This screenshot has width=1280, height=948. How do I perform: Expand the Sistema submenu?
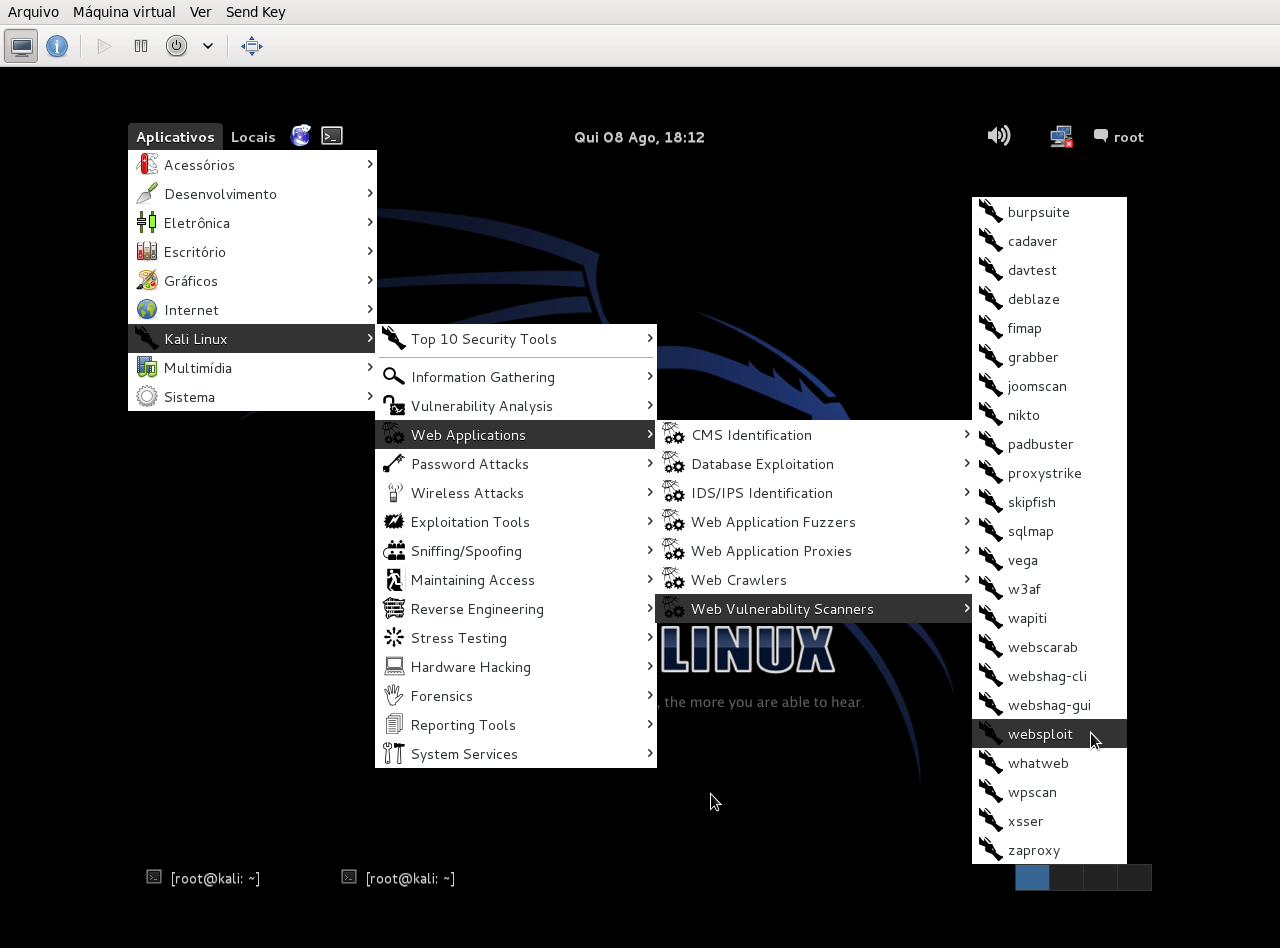252,397
